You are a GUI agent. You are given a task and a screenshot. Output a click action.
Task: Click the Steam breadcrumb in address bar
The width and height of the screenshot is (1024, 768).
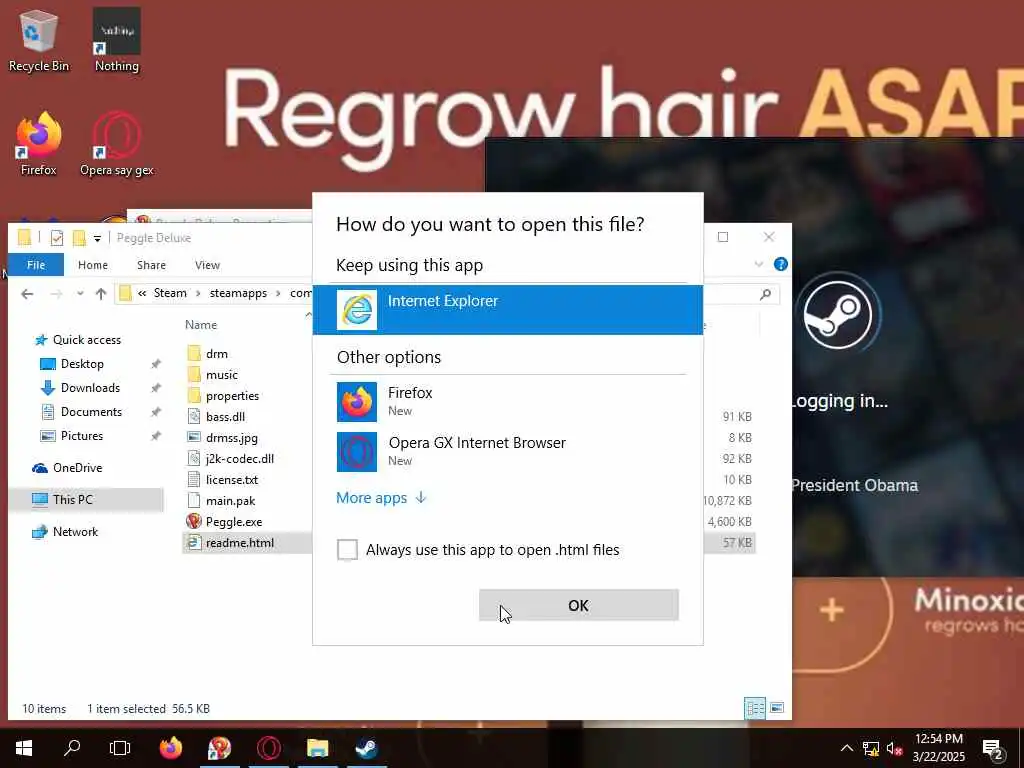[170, 293]
